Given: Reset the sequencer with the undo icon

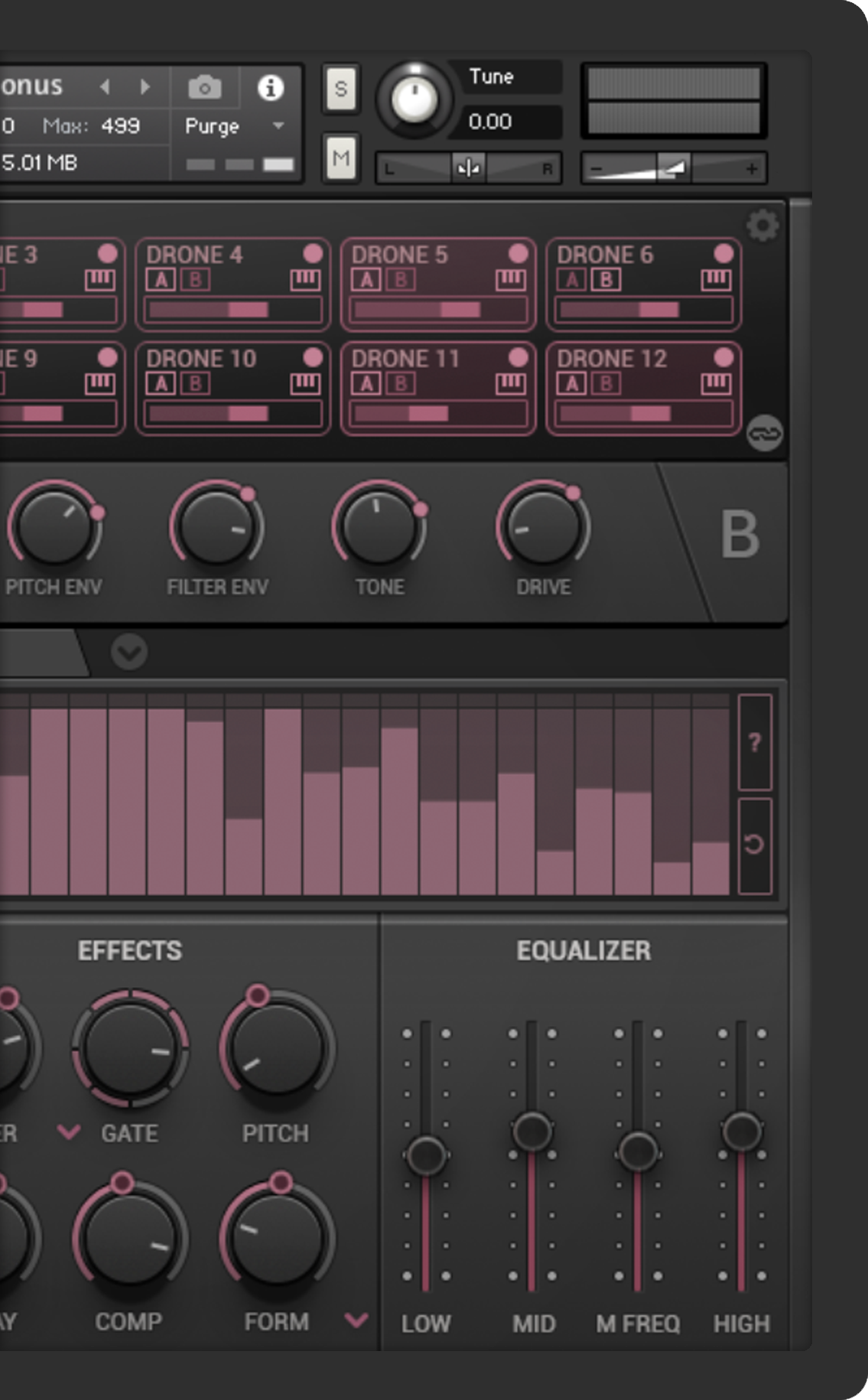Looking at the screenshot, I should pyautogui.click(x=755, y=845).
